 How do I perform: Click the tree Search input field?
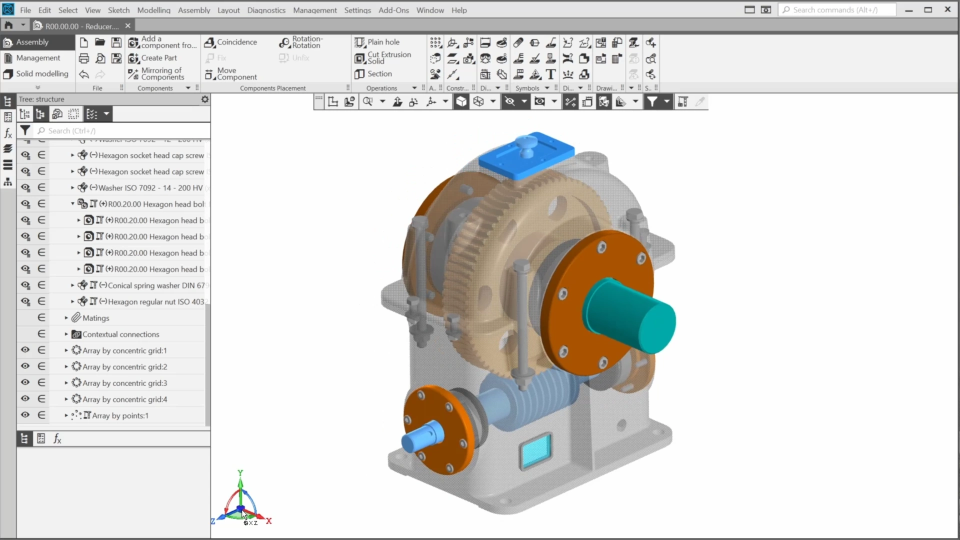[120, 131]
